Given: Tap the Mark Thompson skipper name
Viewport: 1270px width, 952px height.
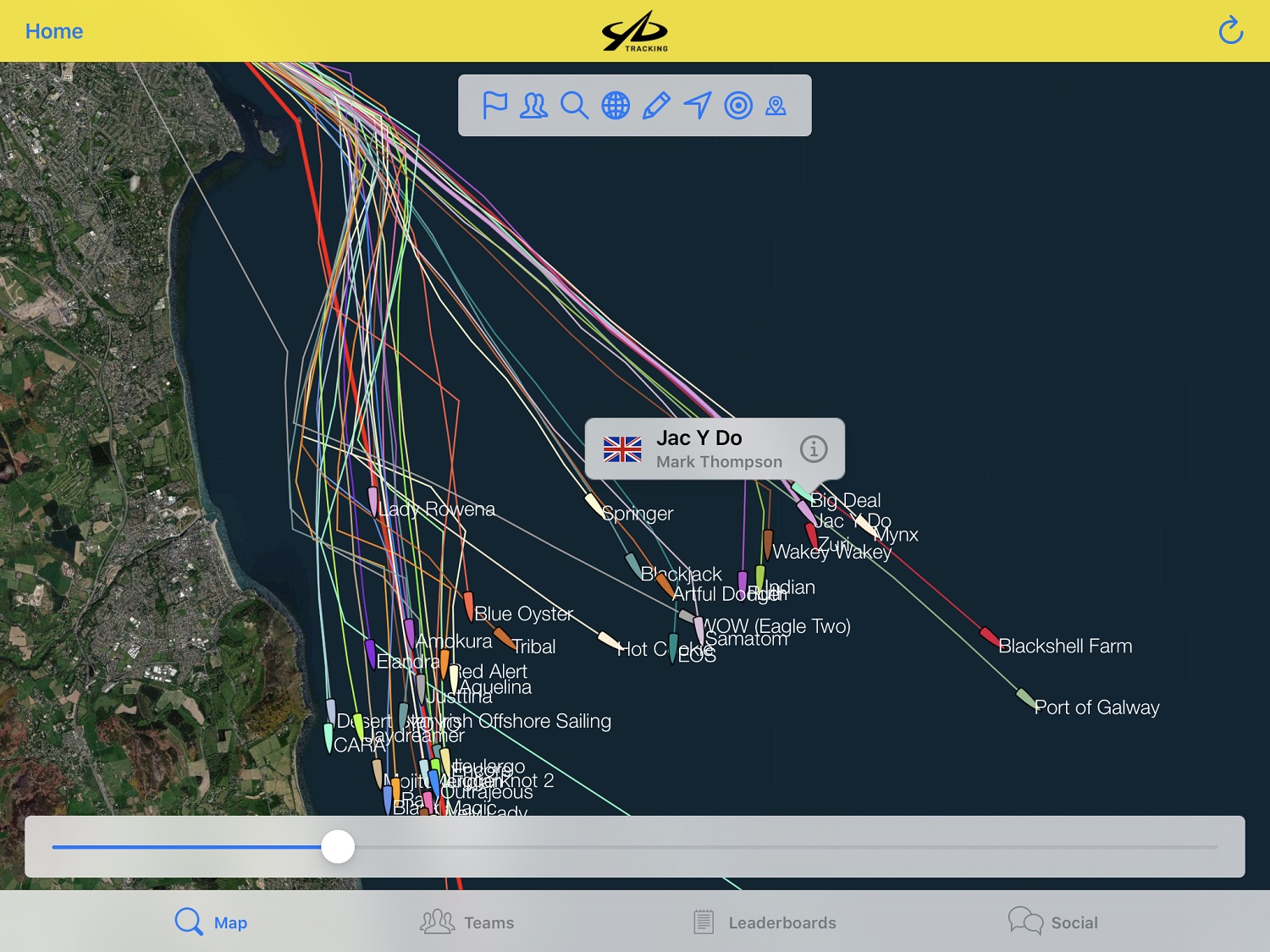Looking at the screenshot, I should coord(719,462).
